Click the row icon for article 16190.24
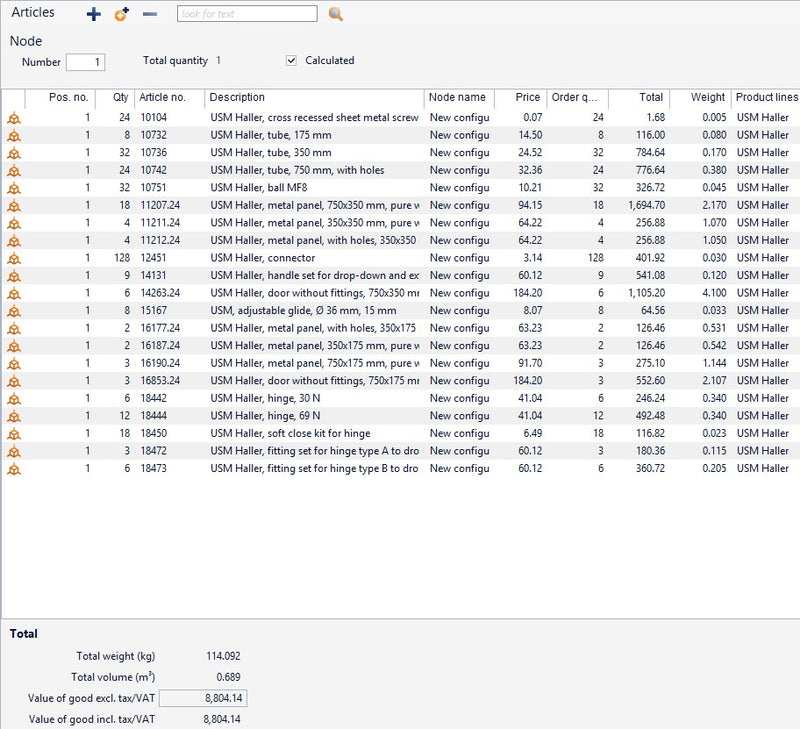The width and height of the screenshot is (800, 729). (14, 364)
